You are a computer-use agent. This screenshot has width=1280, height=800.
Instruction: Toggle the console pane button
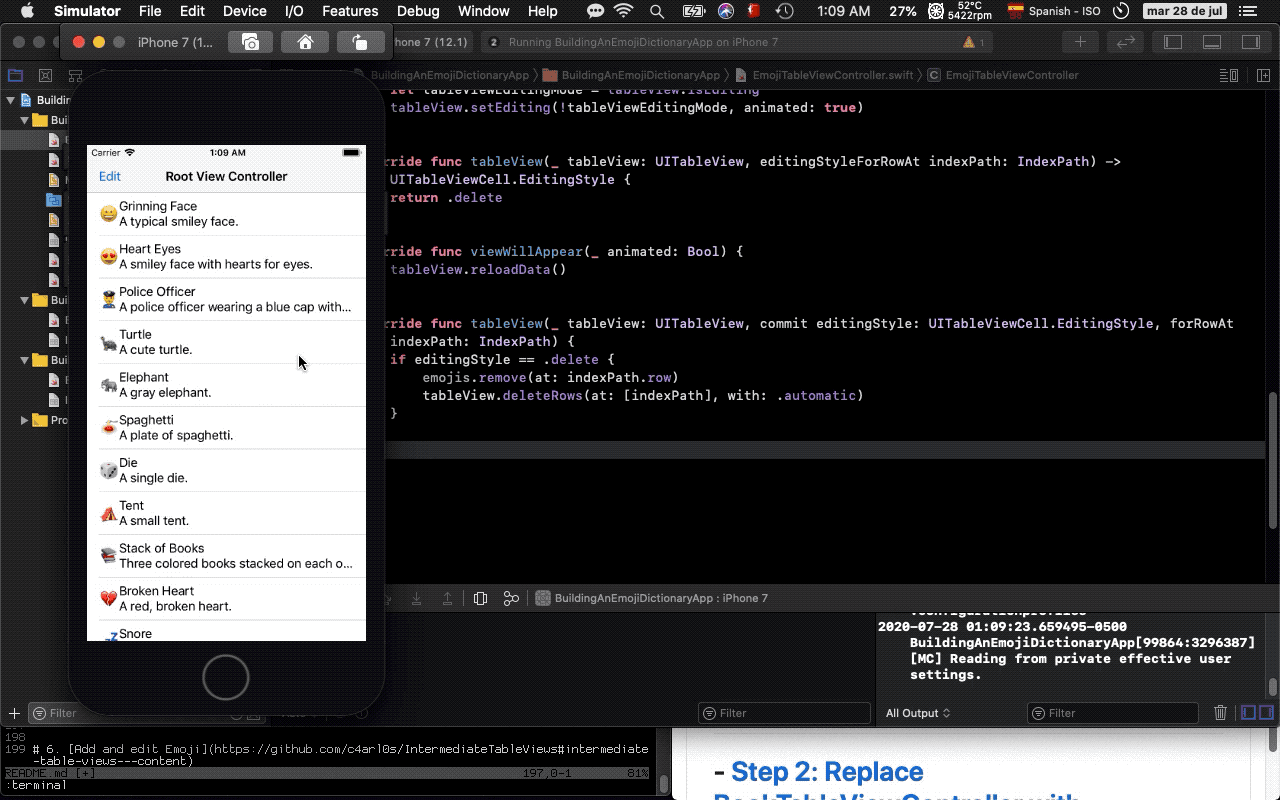tap(1264, 713)
